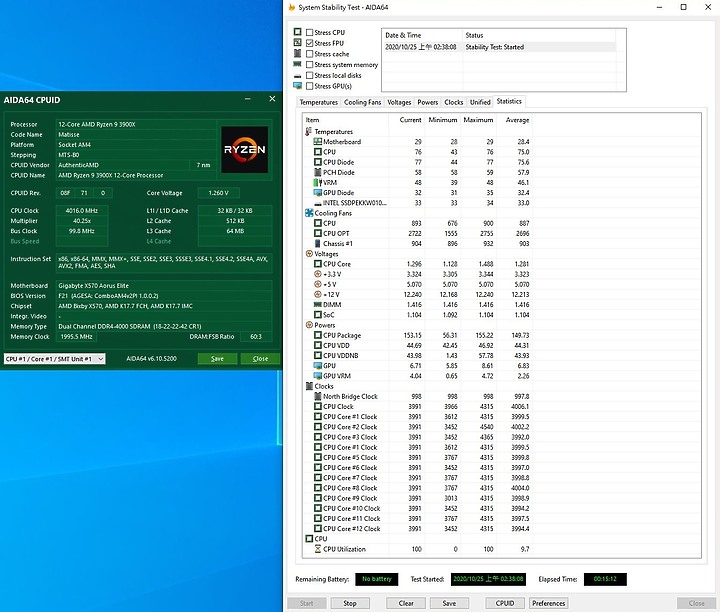Click the Voltages section icon
The height and width of the screenshot is (612, 720).
(x=309, y=254)
